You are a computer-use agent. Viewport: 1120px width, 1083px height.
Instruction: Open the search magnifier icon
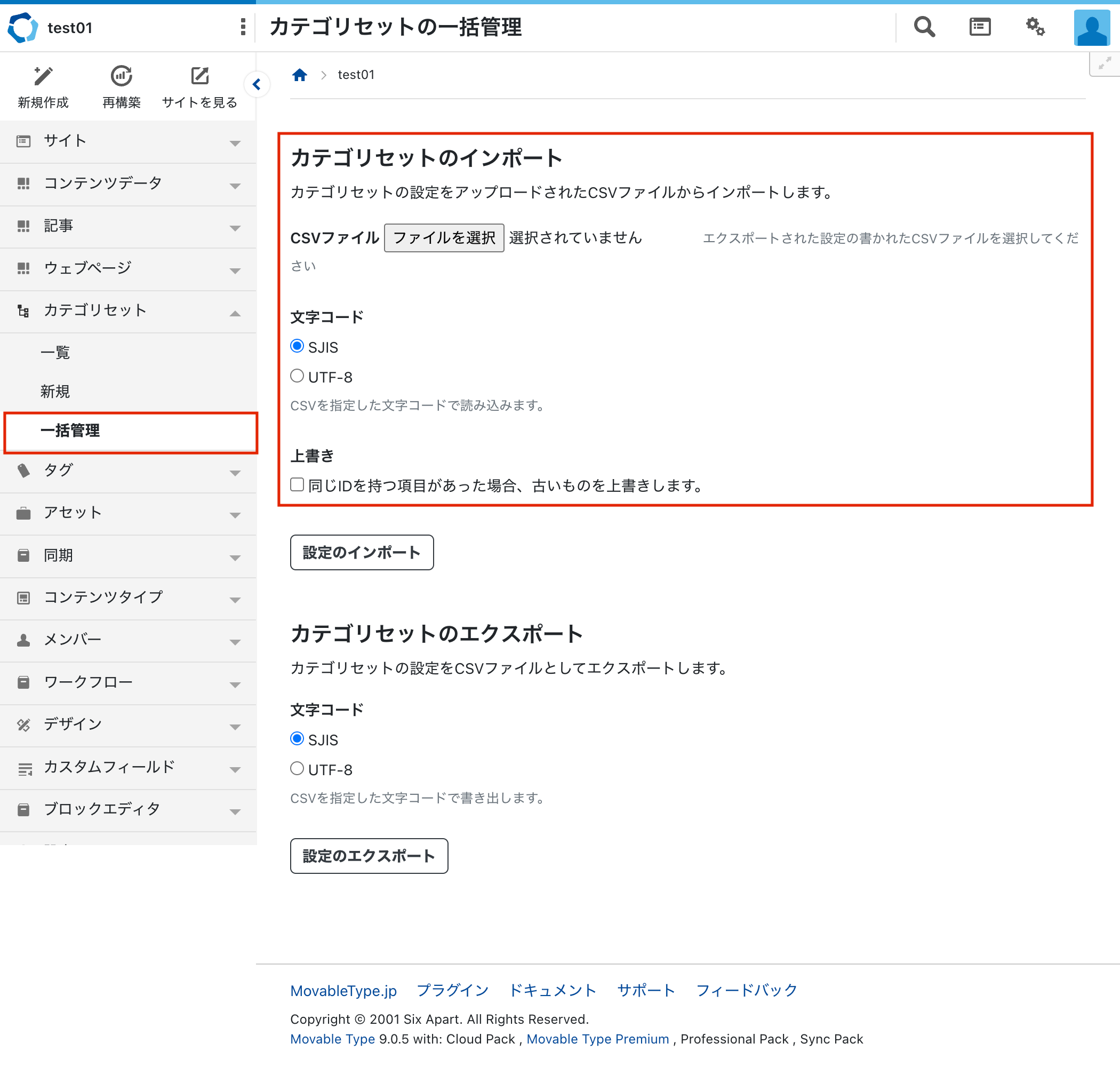[924, 27]
